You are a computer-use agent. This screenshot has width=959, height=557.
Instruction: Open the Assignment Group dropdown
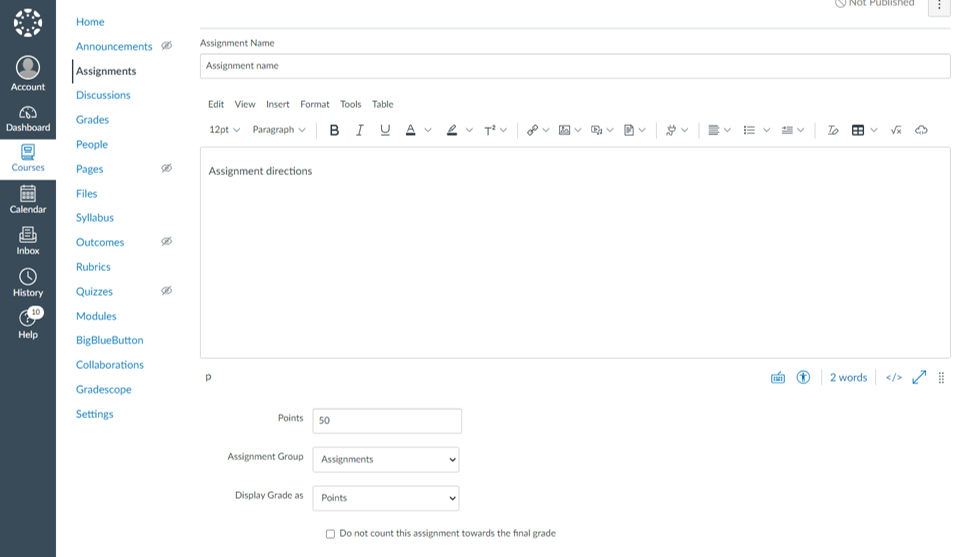tap(386, 459)
